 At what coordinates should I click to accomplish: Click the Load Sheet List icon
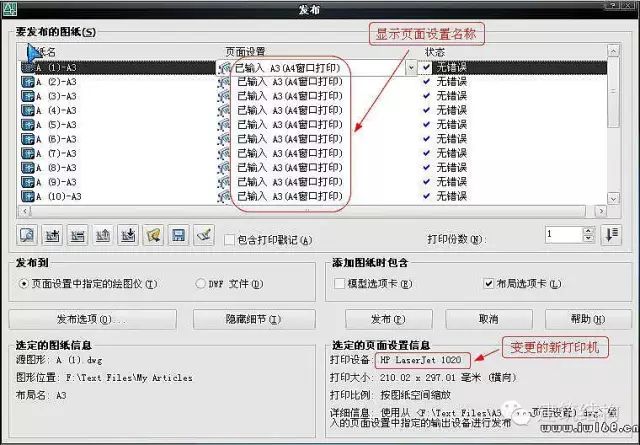[x=153, y=235]
